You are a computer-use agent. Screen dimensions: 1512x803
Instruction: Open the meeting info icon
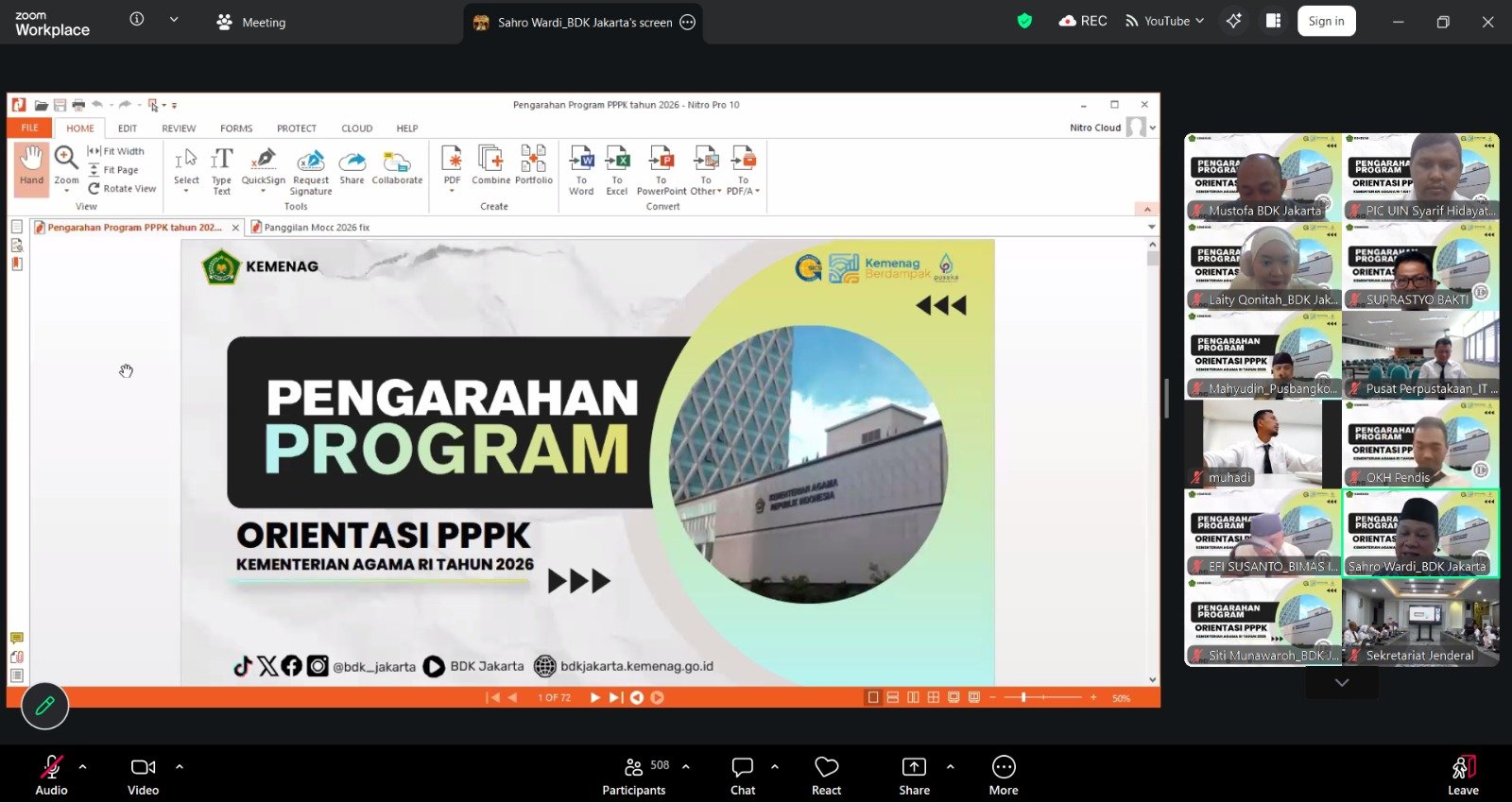tap(137, 20)
